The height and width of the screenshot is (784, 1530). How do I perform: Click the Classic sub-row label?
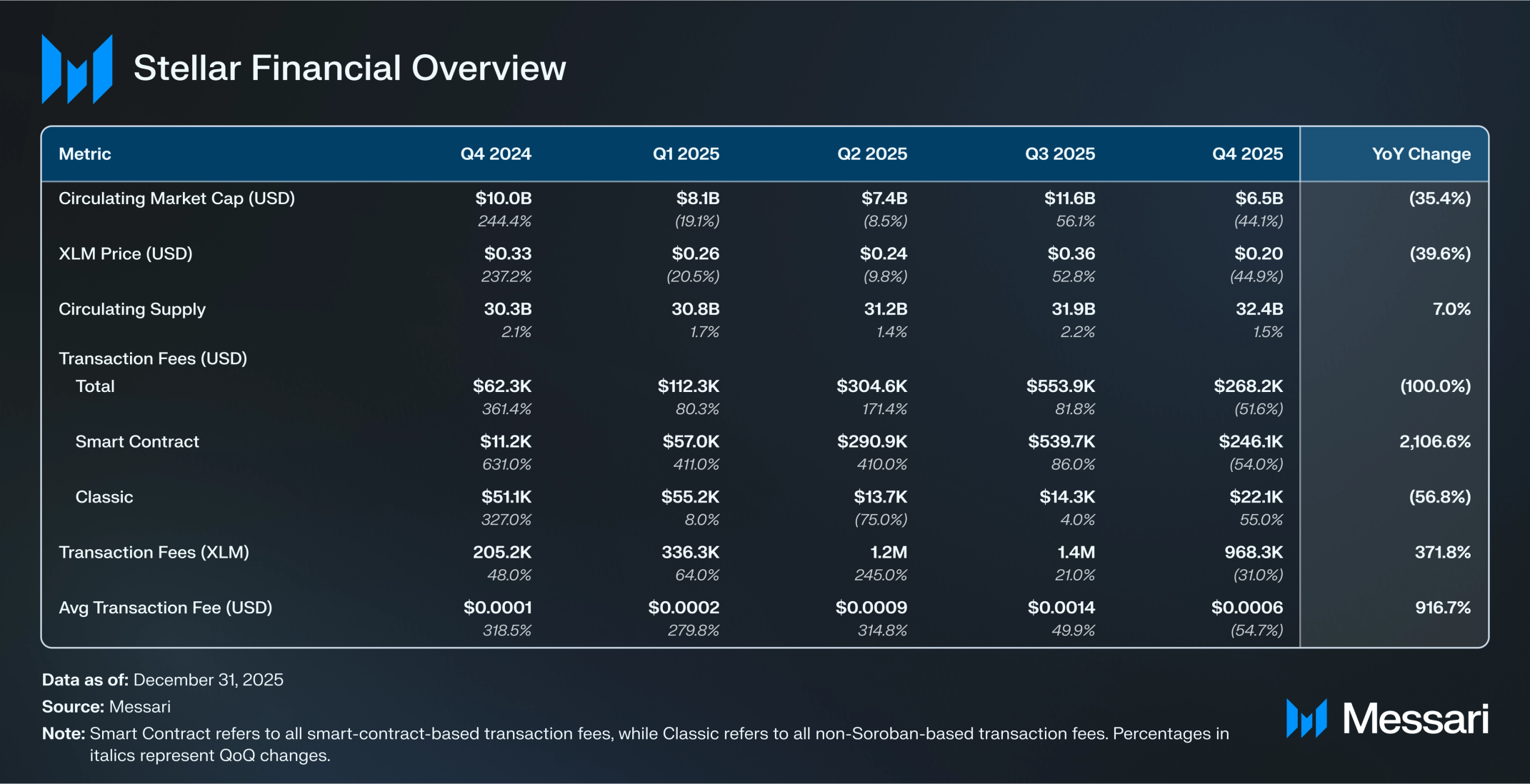[104, 497]
